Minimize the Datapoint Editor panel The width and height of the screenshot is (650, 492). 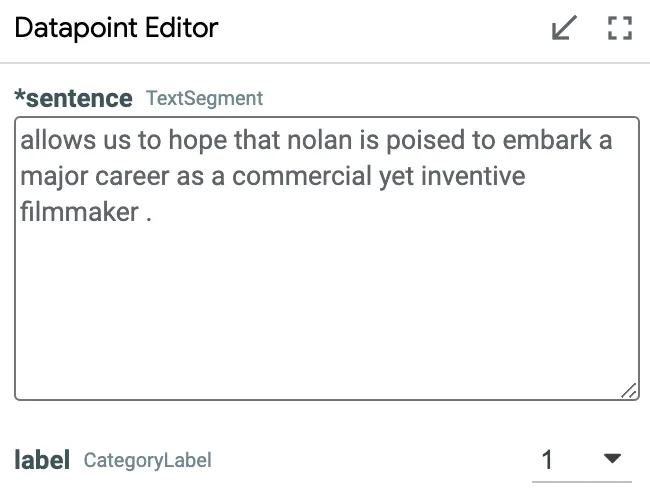(x=564, y=29)
